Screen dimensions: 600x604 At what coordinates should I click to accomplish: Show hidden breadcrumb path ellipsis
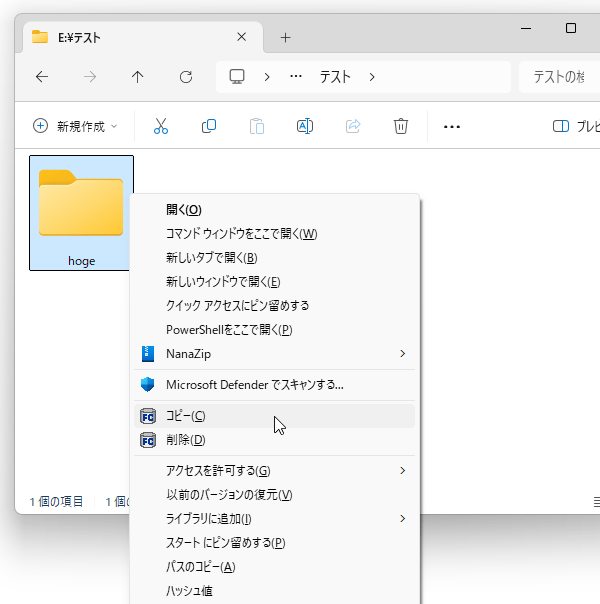(x=296, y=76)
